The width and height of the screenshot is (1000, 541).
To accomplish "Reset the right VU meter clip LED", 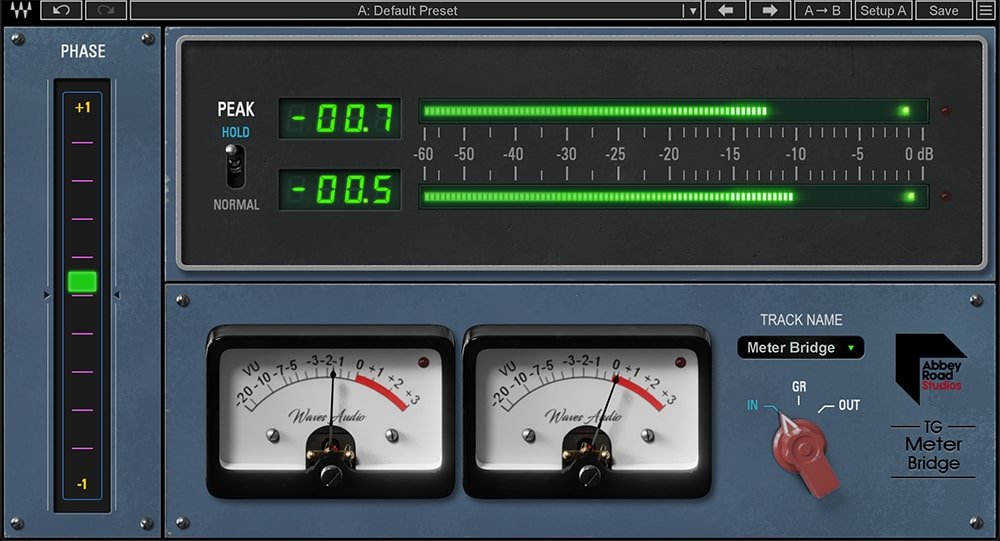I will click(x=680, y=362).
